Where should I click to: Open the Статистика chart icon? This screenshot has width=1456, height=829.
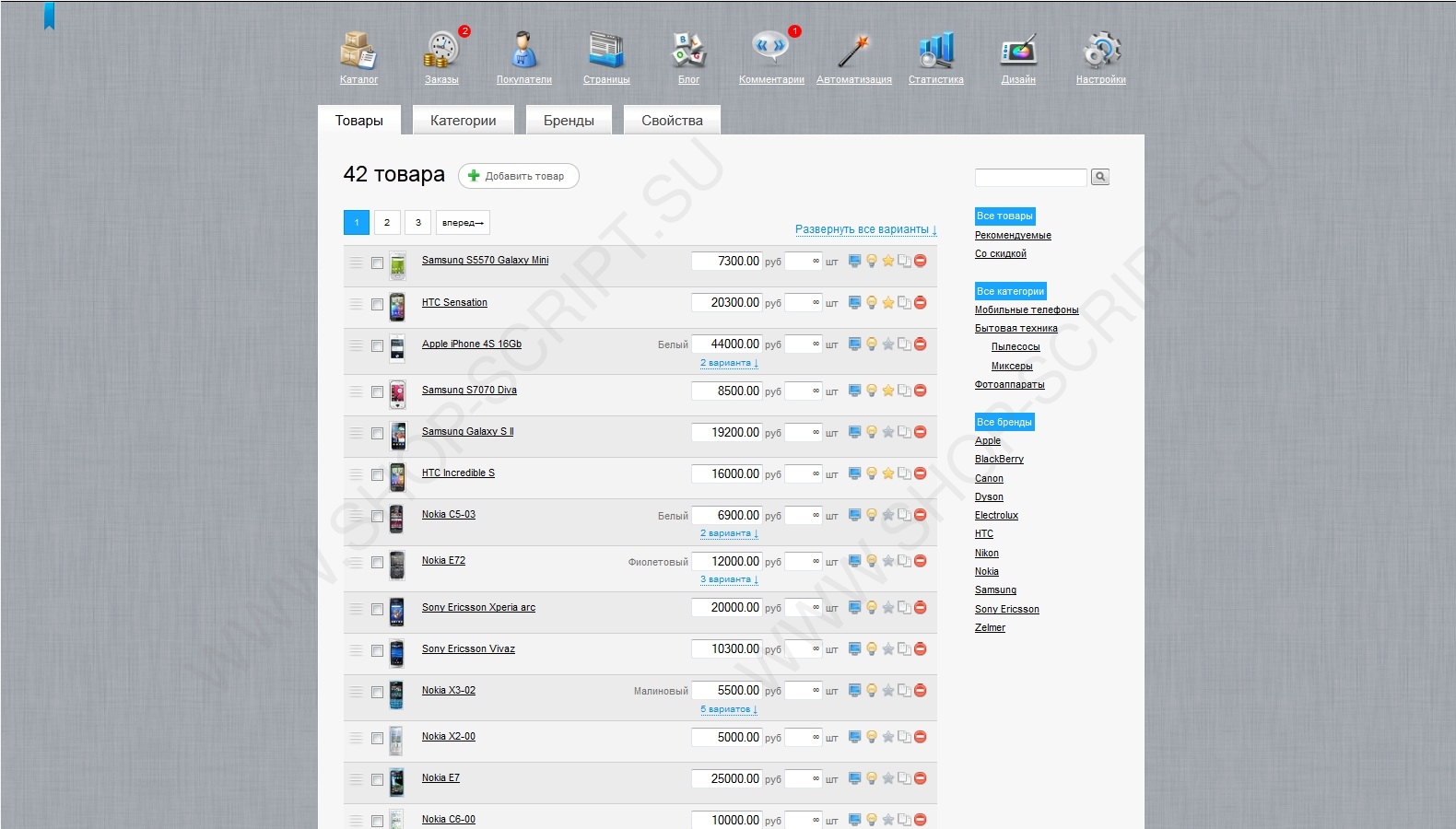(935, 50)
